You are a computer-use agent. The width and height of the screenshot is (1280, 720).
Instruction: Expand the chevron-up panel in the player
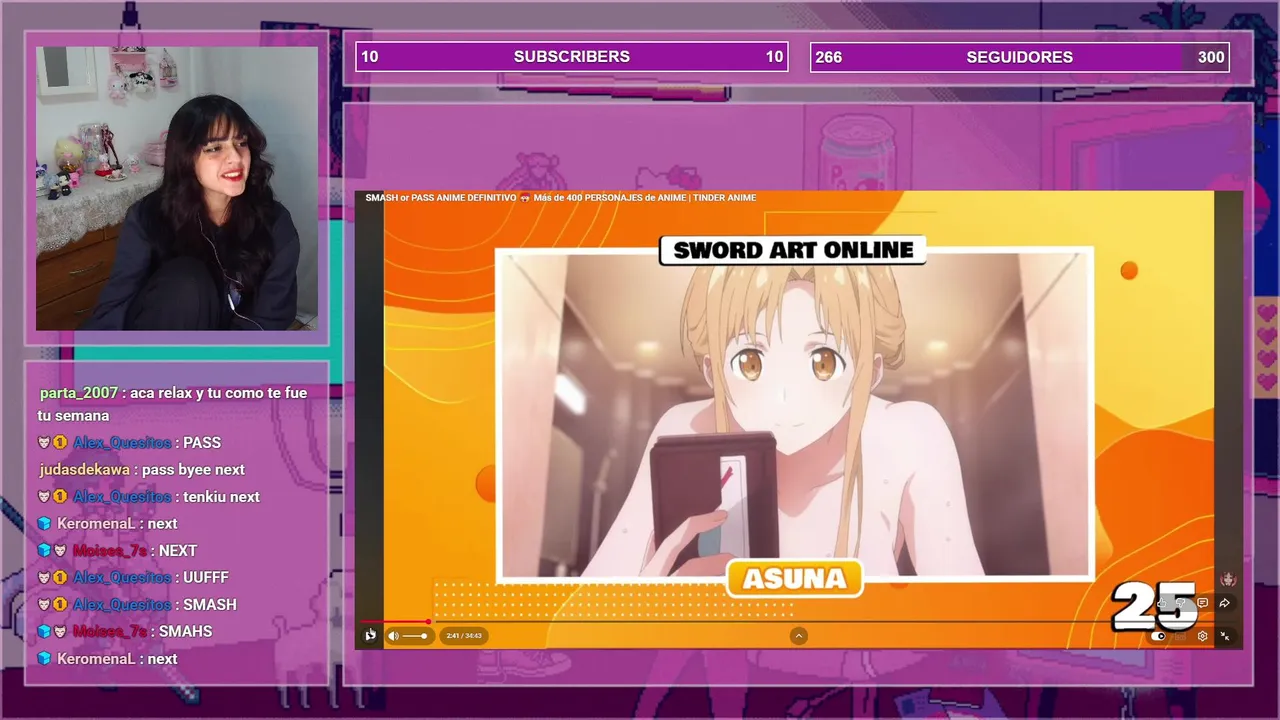(x=798, y=636)
